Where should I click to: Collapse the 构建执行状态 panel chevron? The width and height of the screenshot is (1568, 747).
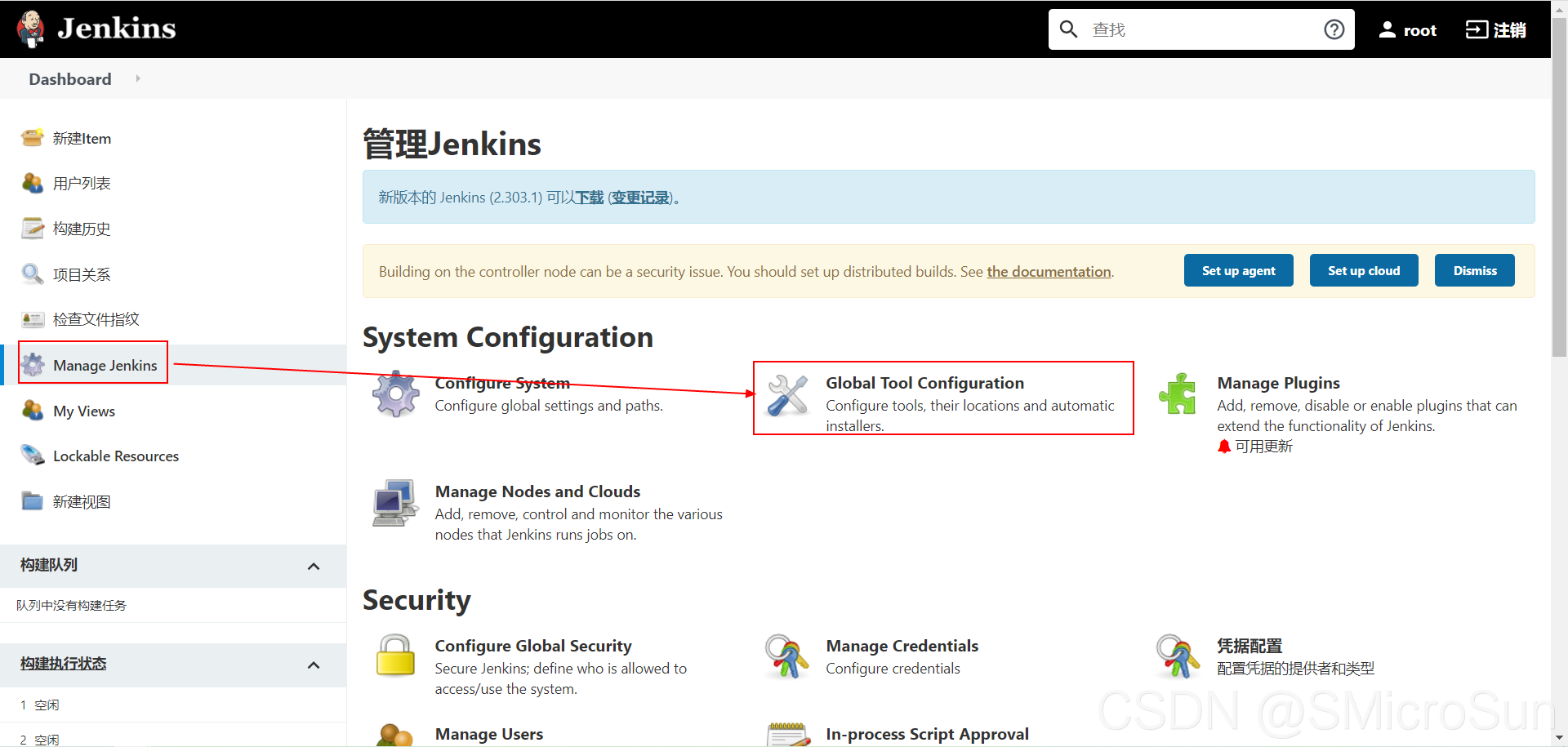coord(314,665)
